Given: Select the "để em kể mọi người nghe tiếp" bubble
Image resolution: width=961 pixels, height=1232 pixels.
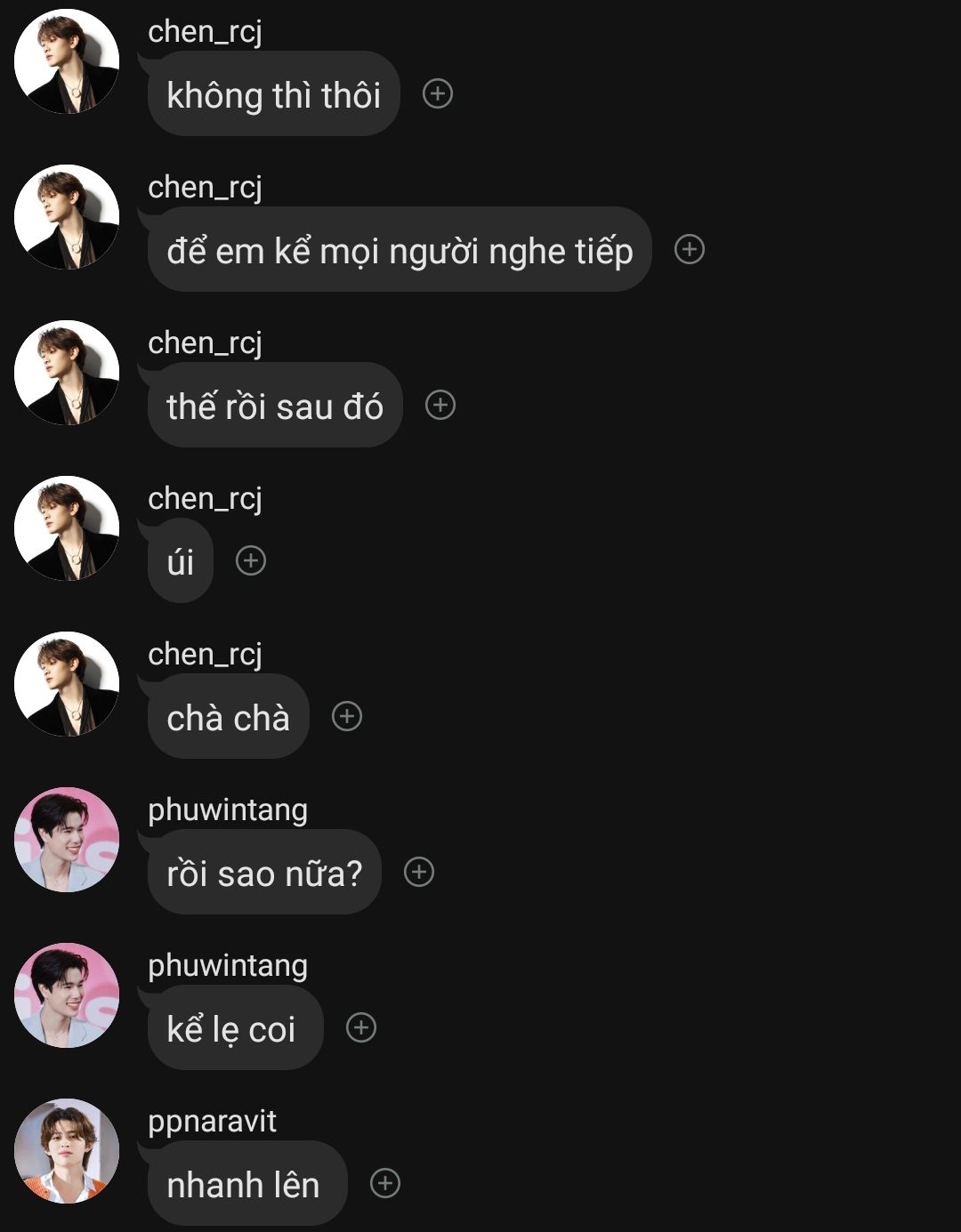Looking at the screenshot, I should point(400,250).
